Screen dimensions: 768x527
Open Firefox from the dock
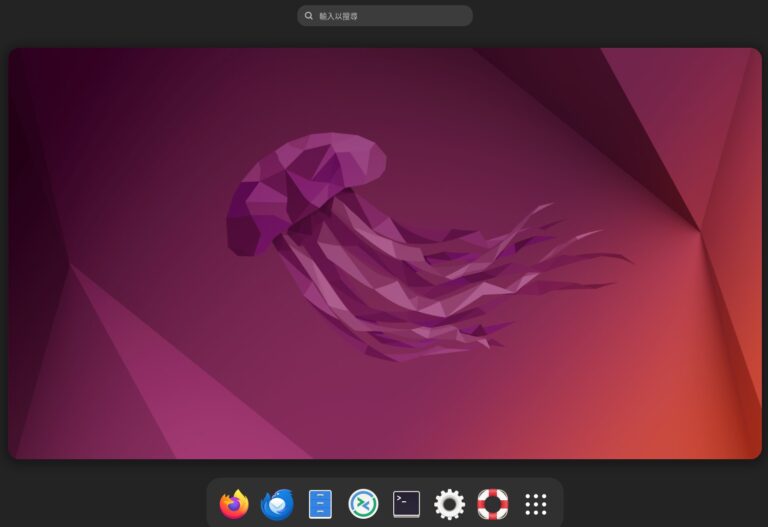(x=234, y=504)
